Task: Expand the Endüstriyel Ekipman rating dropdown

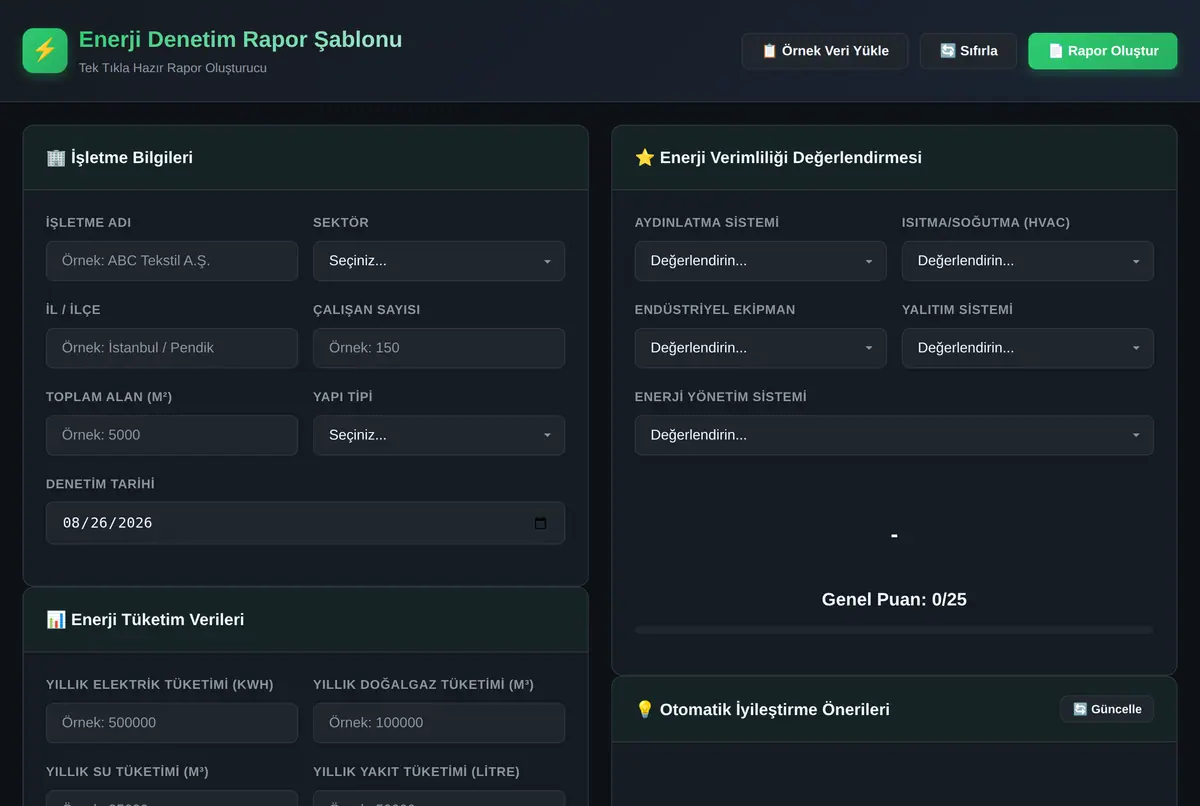Action: pos(760,348)
